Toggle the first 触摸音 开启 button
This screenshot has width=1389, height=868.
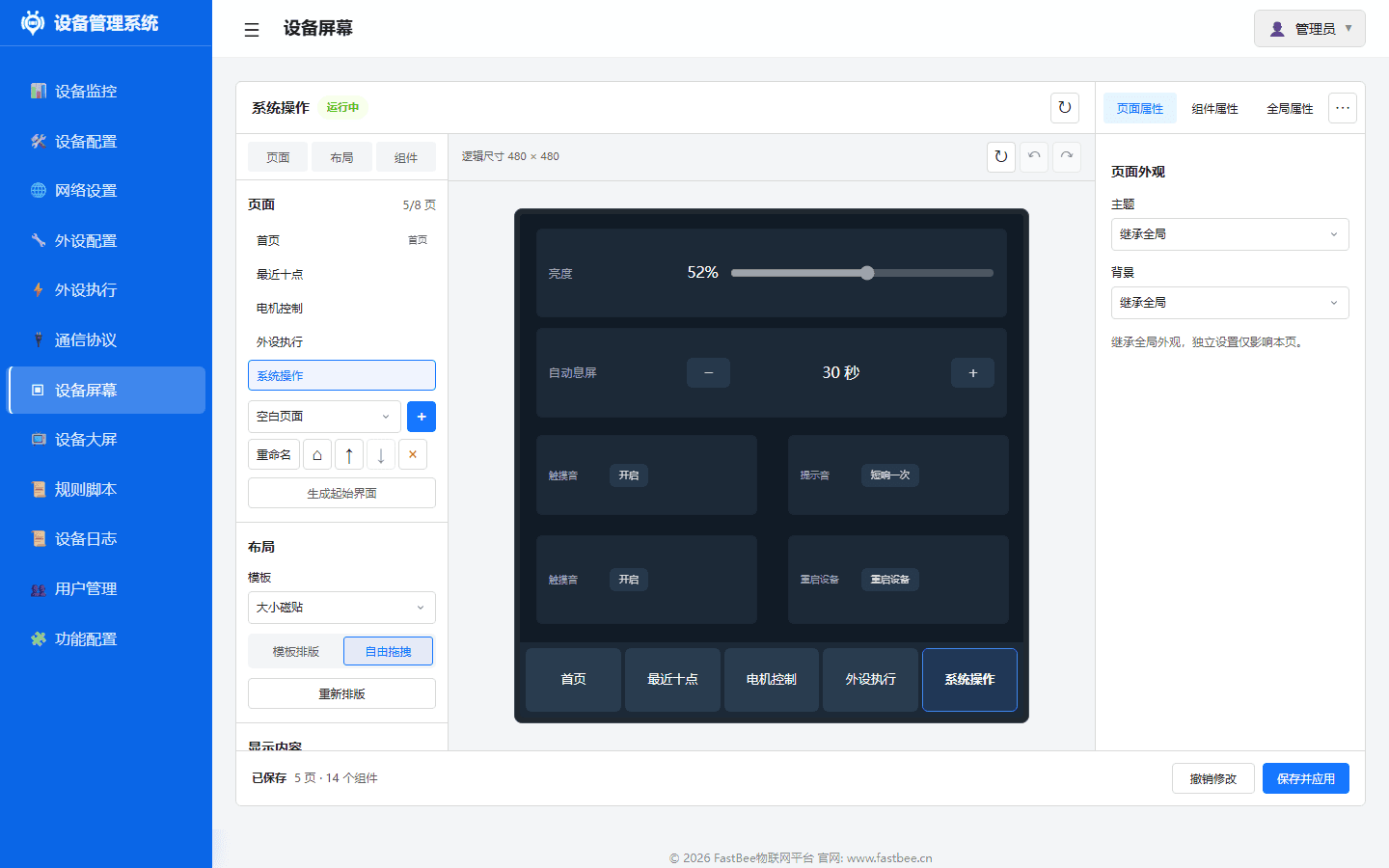[x=629, y=475]
